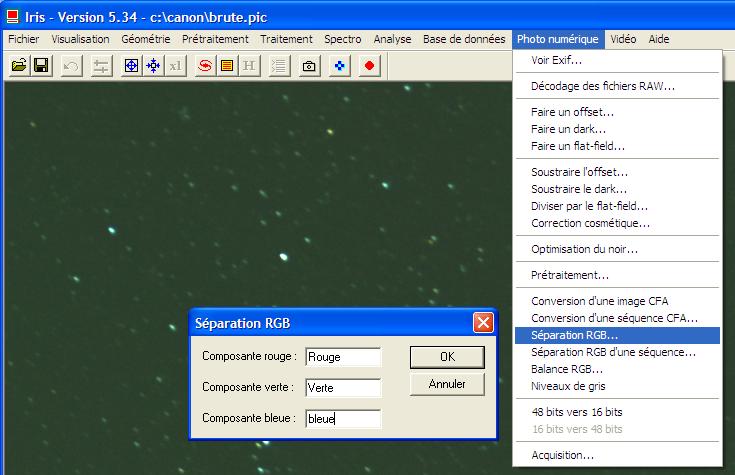Click the red circle record icon
This screenshot has height=475, width=735.
[369, 66]
